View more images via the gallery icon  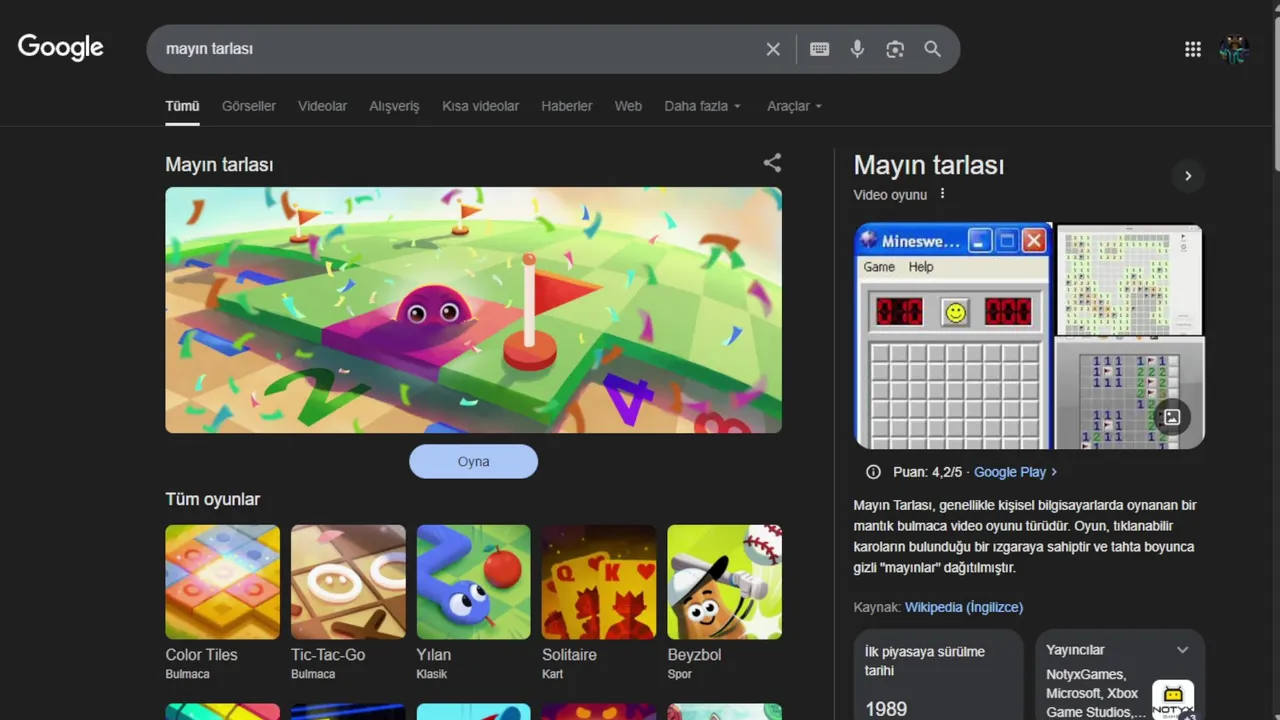pyautogui.click(x=1172, y=417)
